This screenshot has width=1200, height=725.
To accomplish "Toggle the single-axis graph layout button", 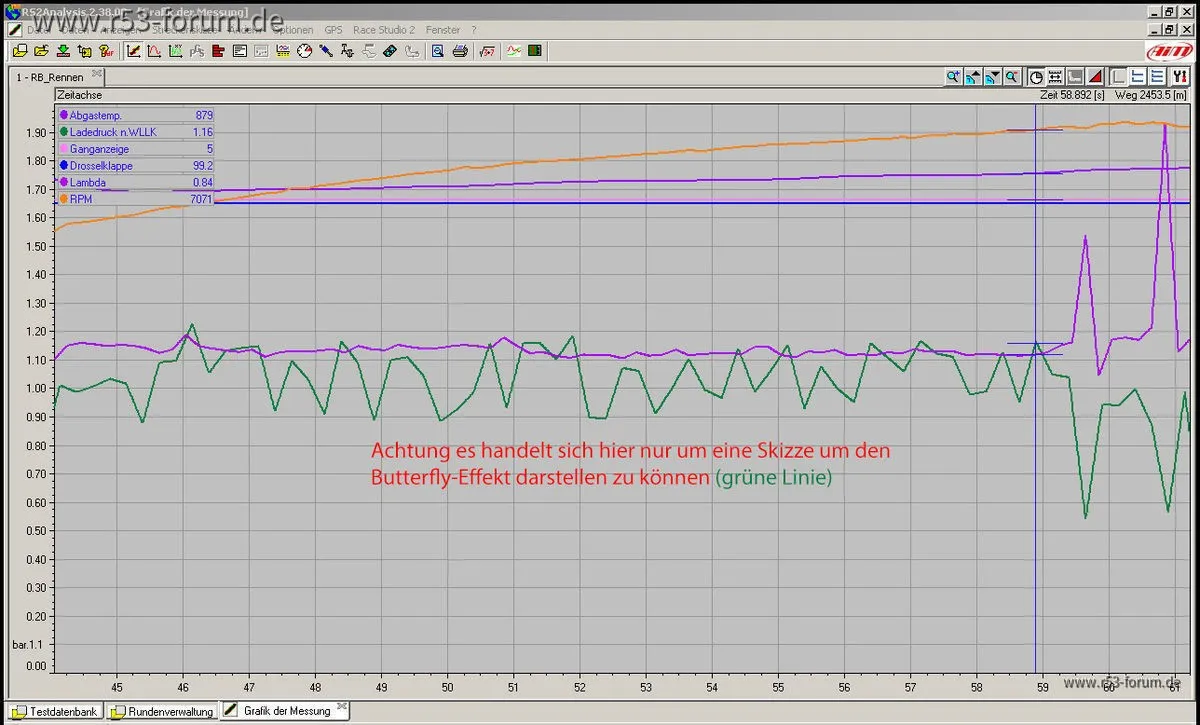I will [1118, 76].
